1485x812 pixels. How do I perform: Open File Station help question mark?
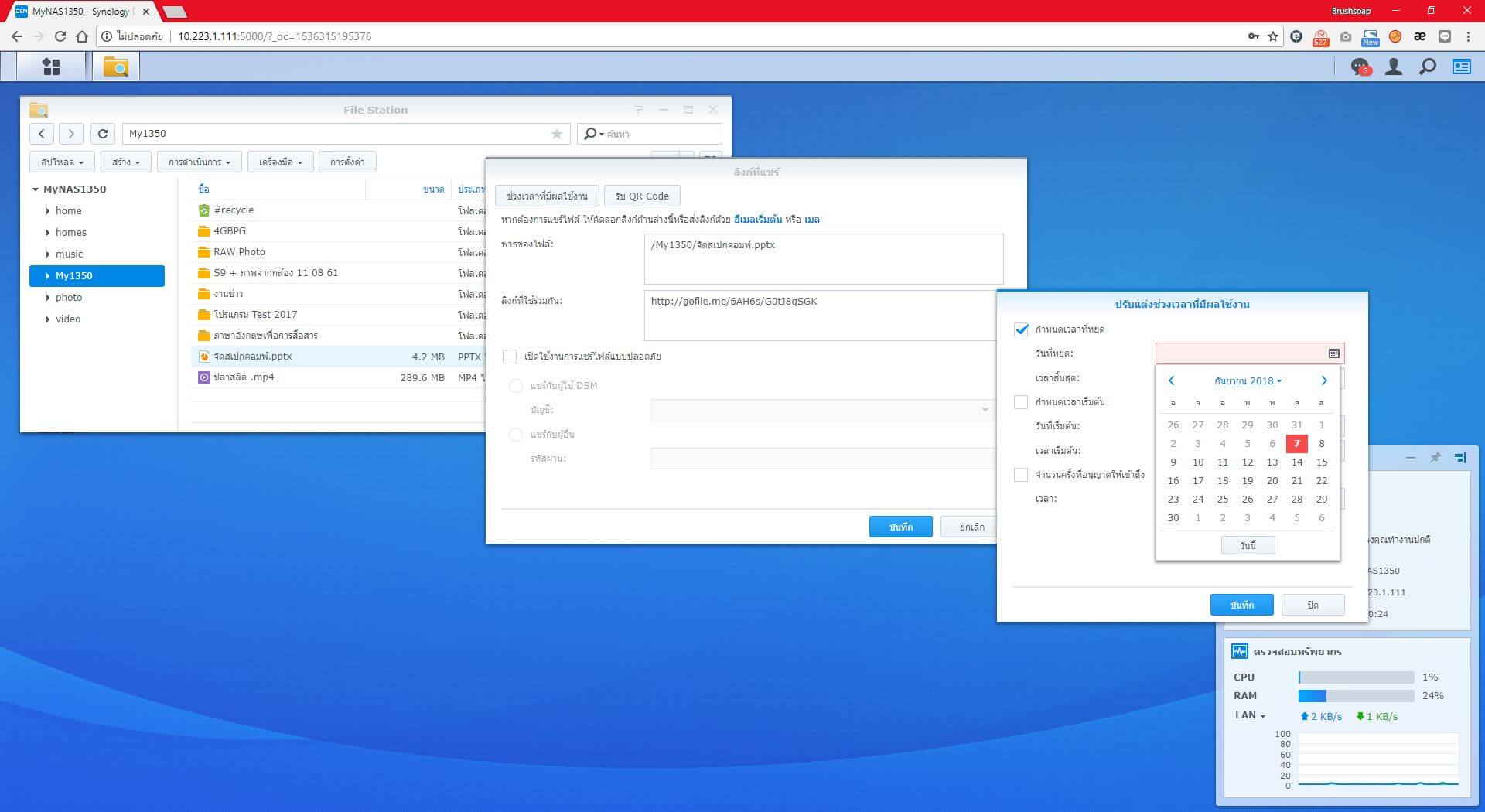point(639,110)
